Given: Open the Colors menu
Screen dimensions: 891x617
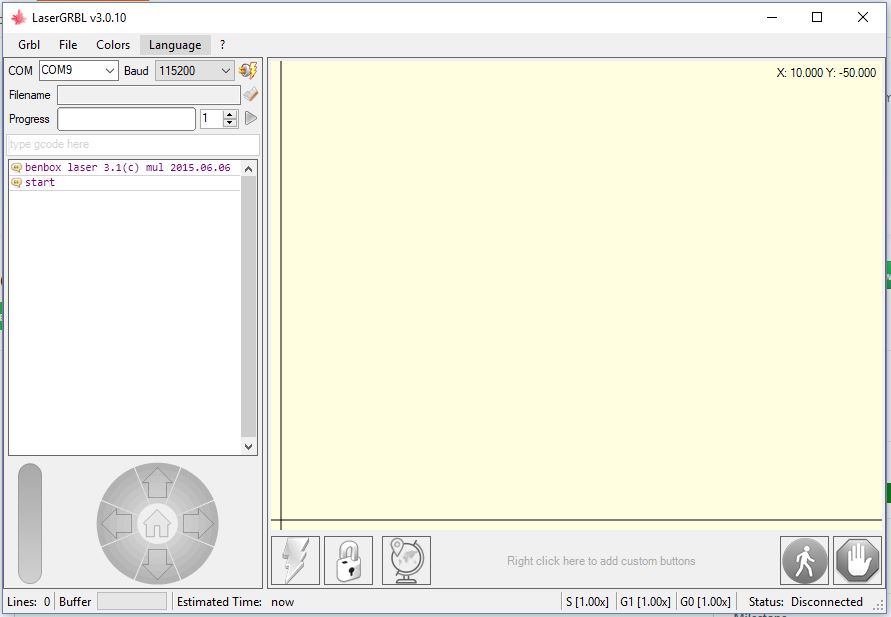Looking at the screenshot, I should [113, 45].
